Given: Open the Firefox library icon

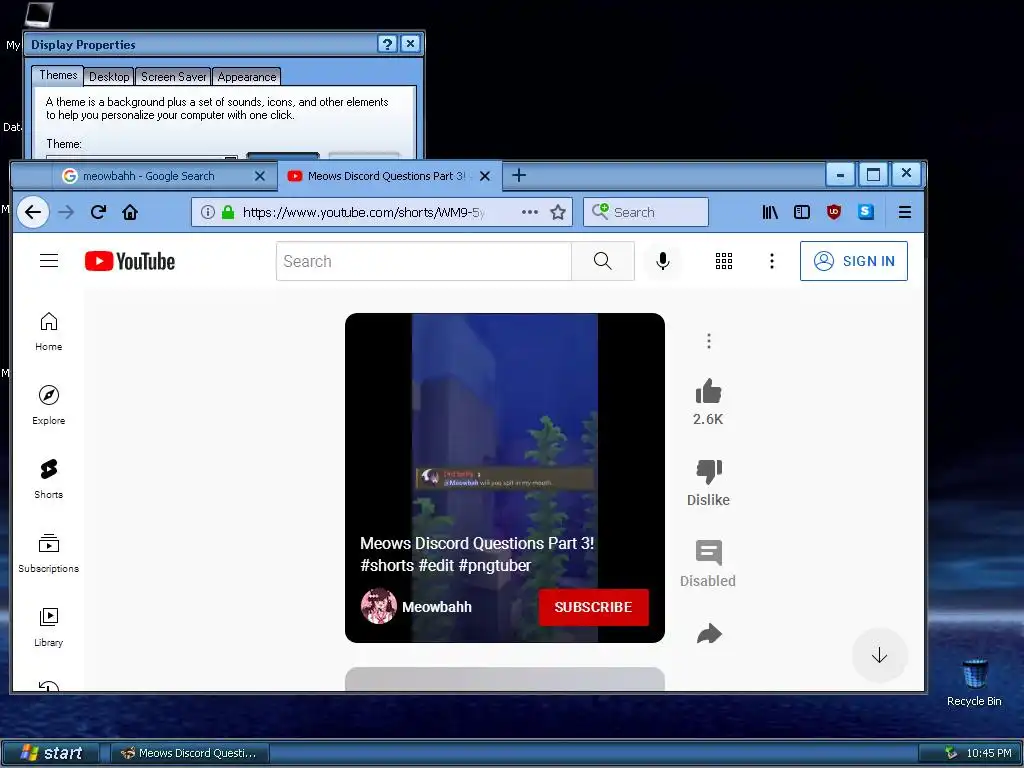Looking at the screenshot, I should [x=770, y=212].
